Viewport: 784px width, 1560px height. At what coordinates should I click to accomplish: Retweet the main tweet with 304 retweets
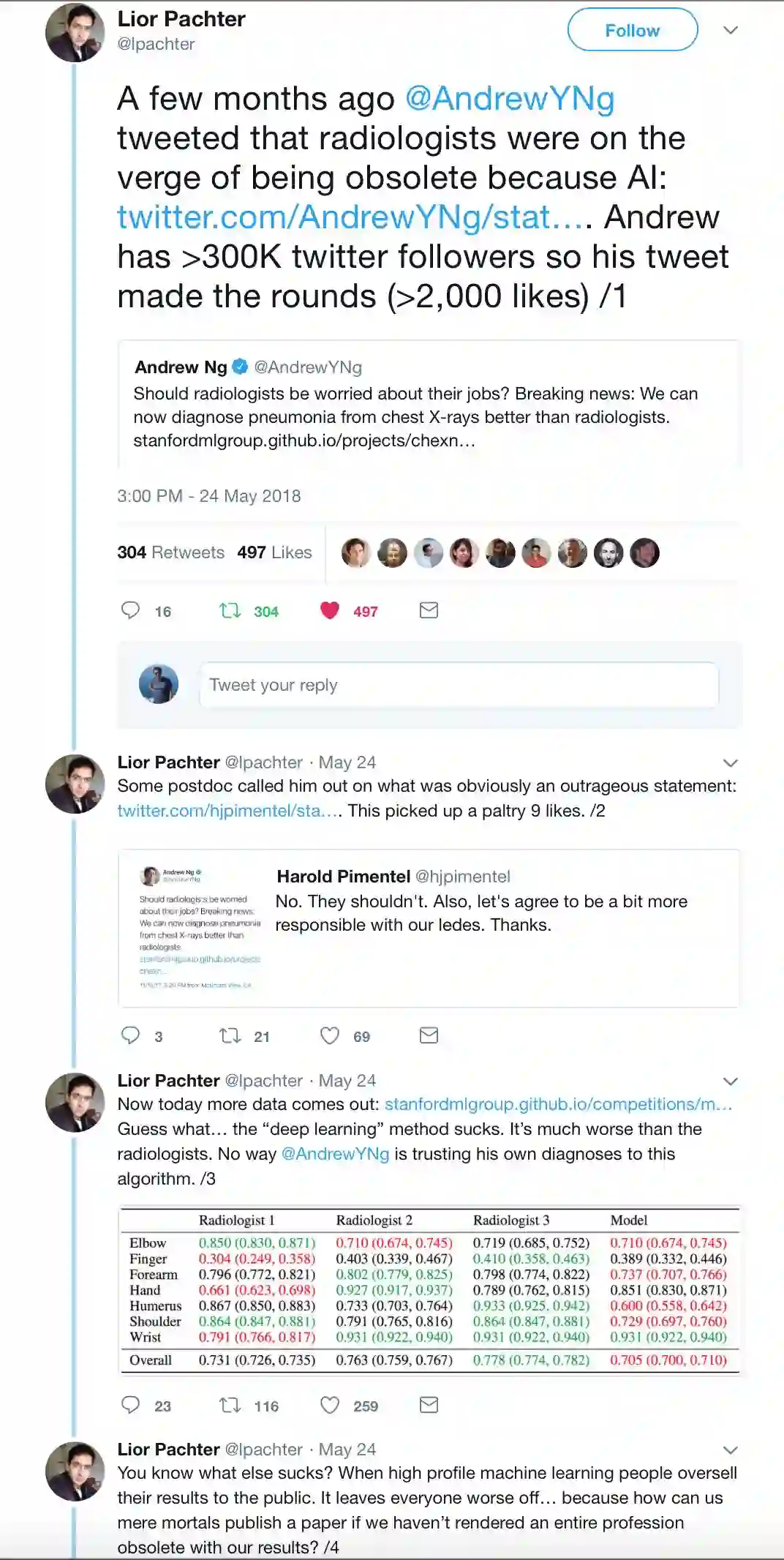(230, 610)
